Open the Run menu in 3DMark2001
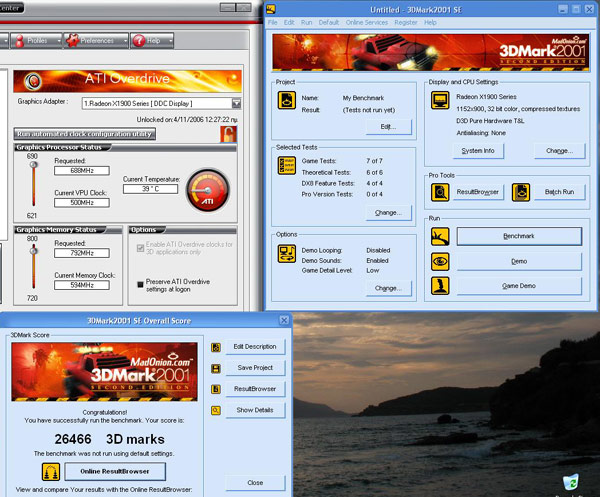 (307, 23)
